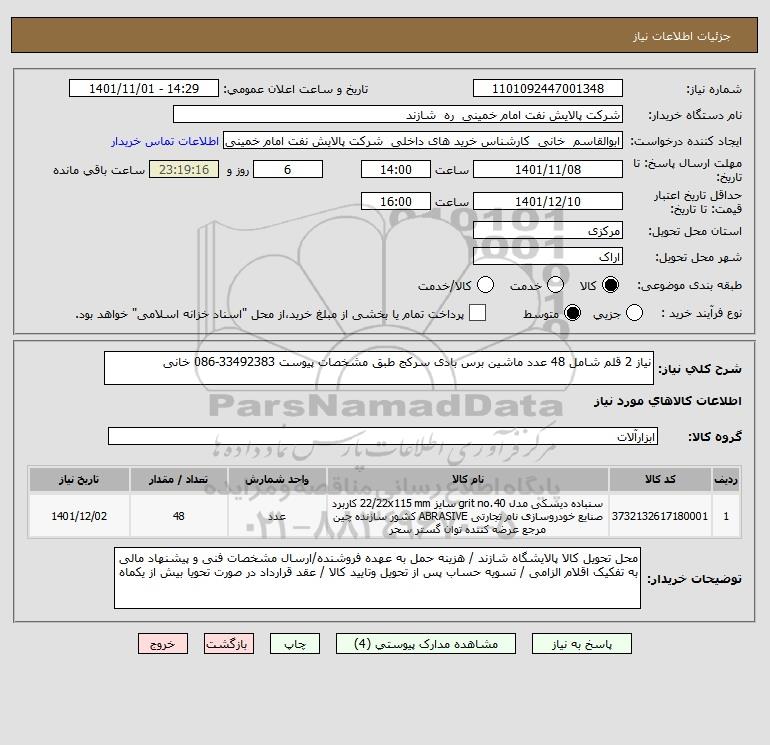Click the request number field
770x745 pixels.
pyautogui.click(x=548, y=89)
